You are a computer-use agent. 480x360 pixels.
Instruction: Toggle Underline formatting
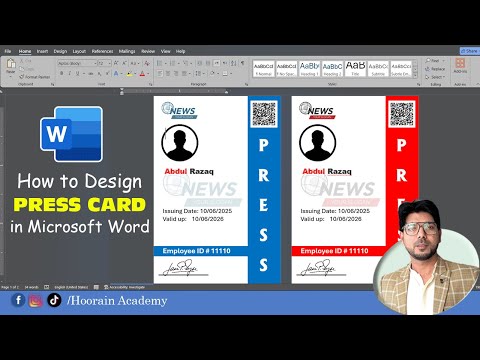coord(77,73)
